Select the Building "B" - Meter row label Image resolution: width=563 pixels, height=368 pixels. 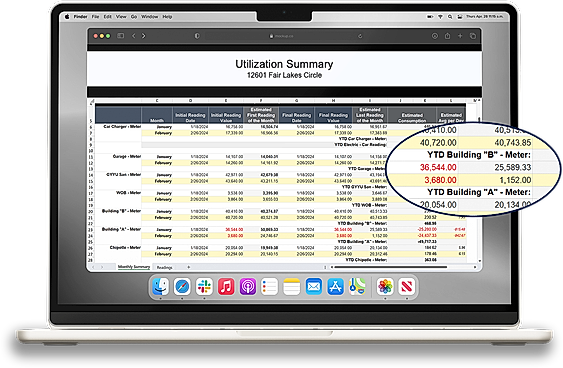coord(121,211)
